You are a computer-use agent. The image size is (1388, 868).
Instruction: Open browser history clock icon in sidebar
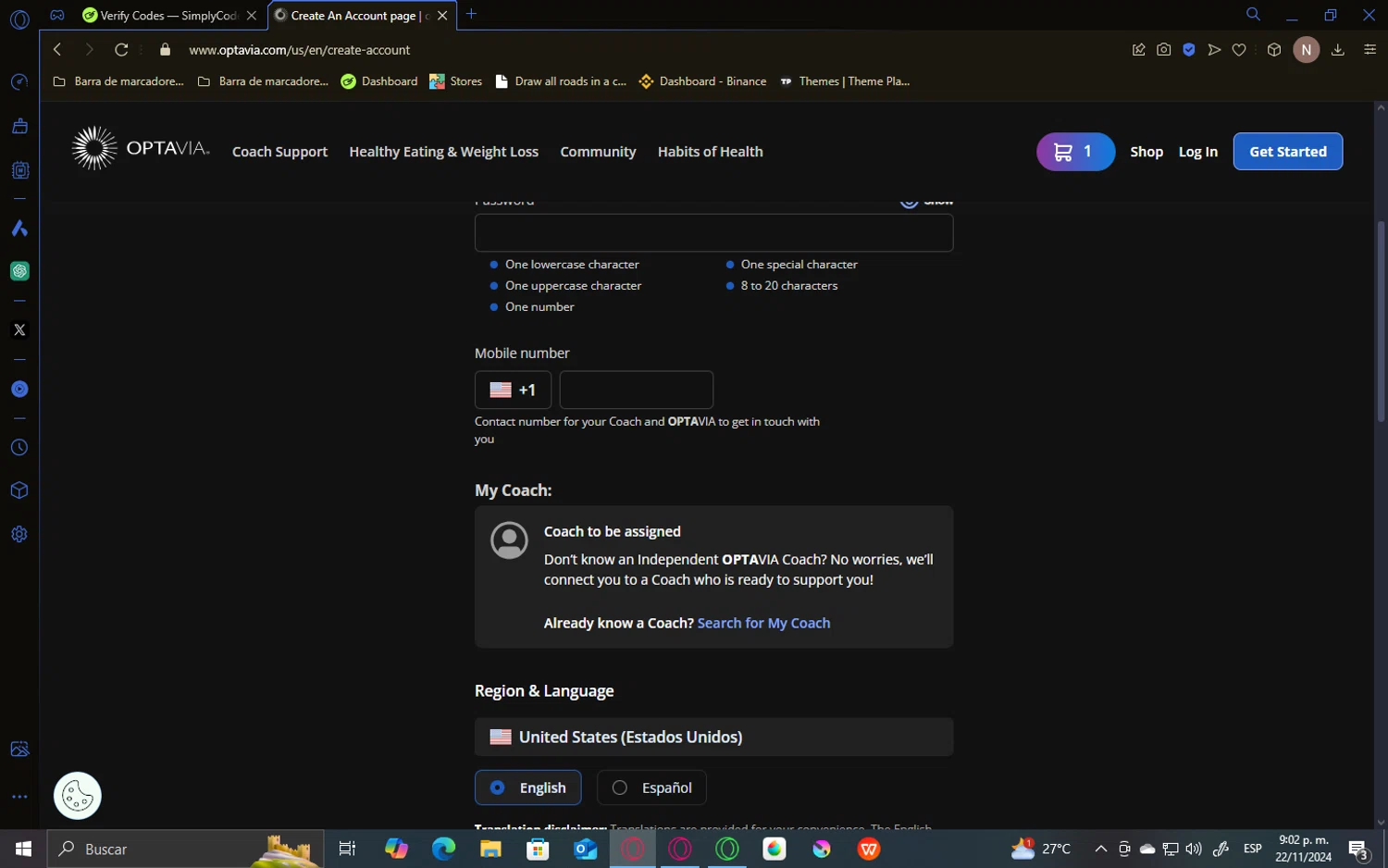coord(19,448)
